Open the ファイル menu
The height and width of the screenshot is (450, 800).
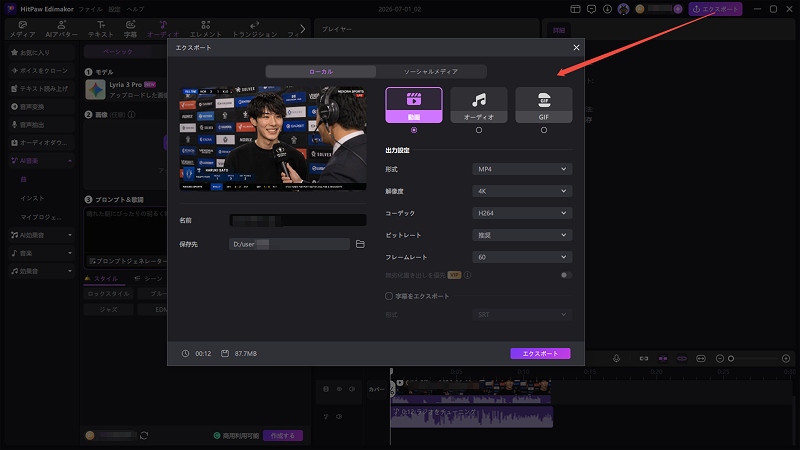pyautogui.click(x=90, y=9)
